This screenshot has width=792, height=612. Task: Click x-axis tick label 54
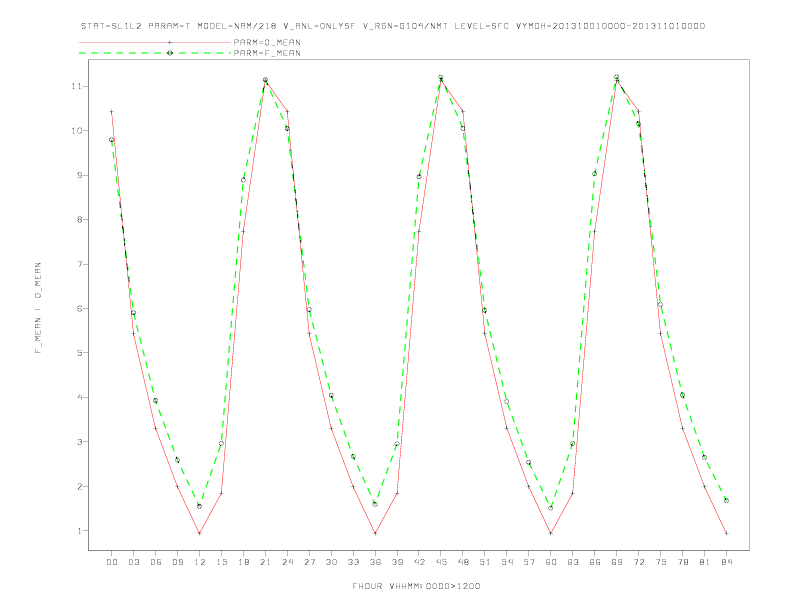point(507,562)
